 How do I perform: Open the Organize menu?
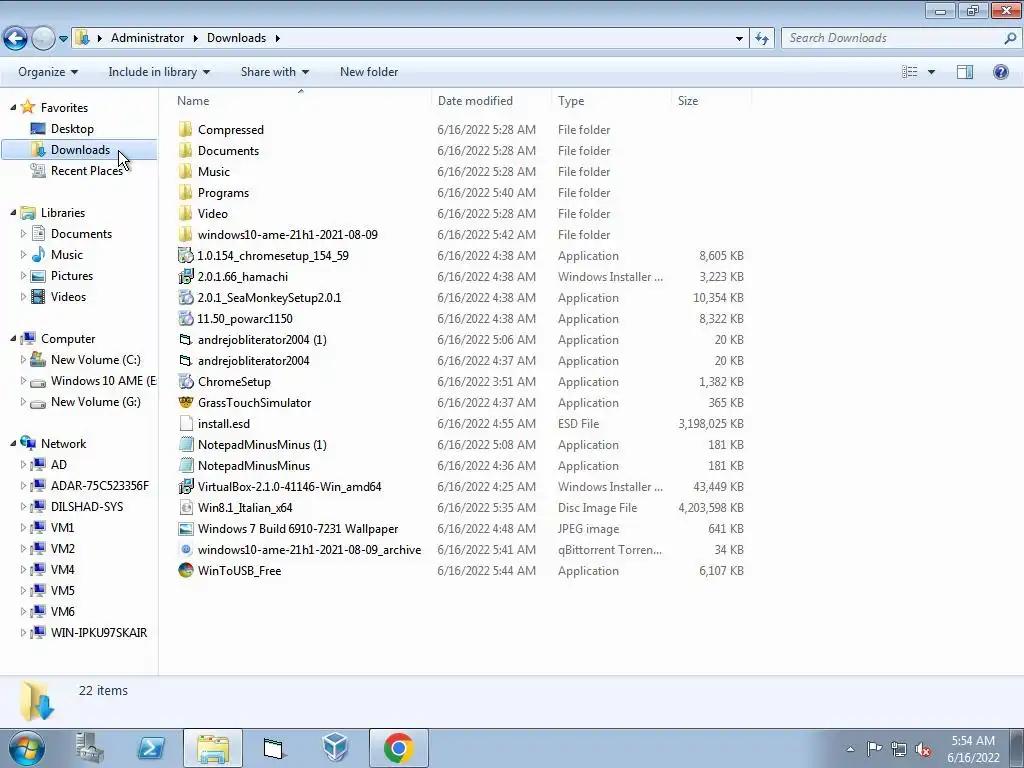click(x=48, y=72)
